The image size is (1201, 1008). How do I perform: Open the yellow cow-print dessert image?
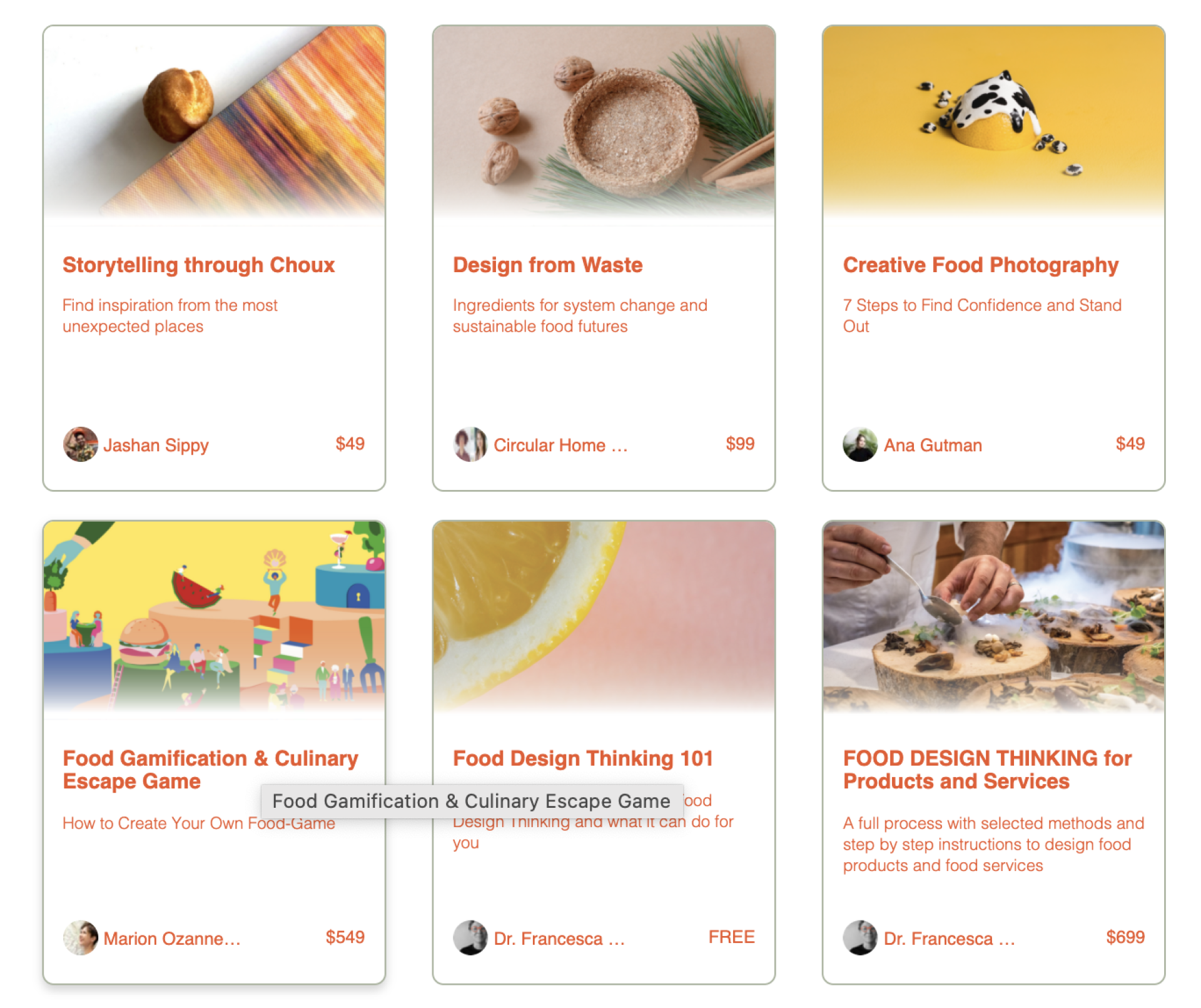pos(993,122)
